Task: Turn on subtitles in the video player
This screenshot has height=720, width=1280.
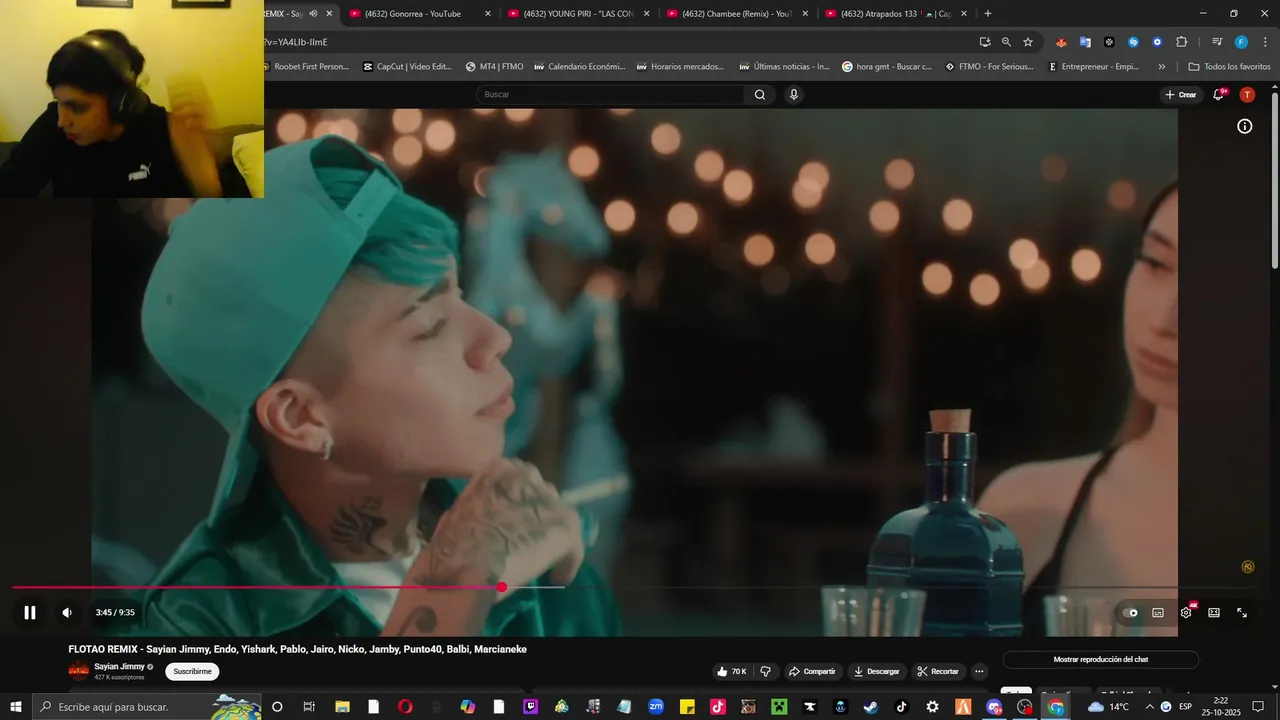Action: coord(1158,613)
